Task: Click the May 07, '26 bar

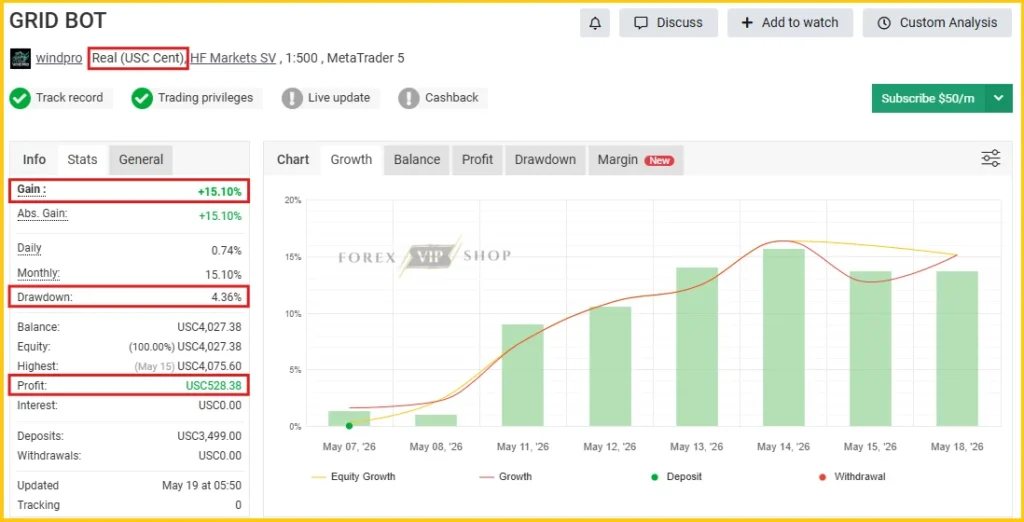Action: (349, 419)
